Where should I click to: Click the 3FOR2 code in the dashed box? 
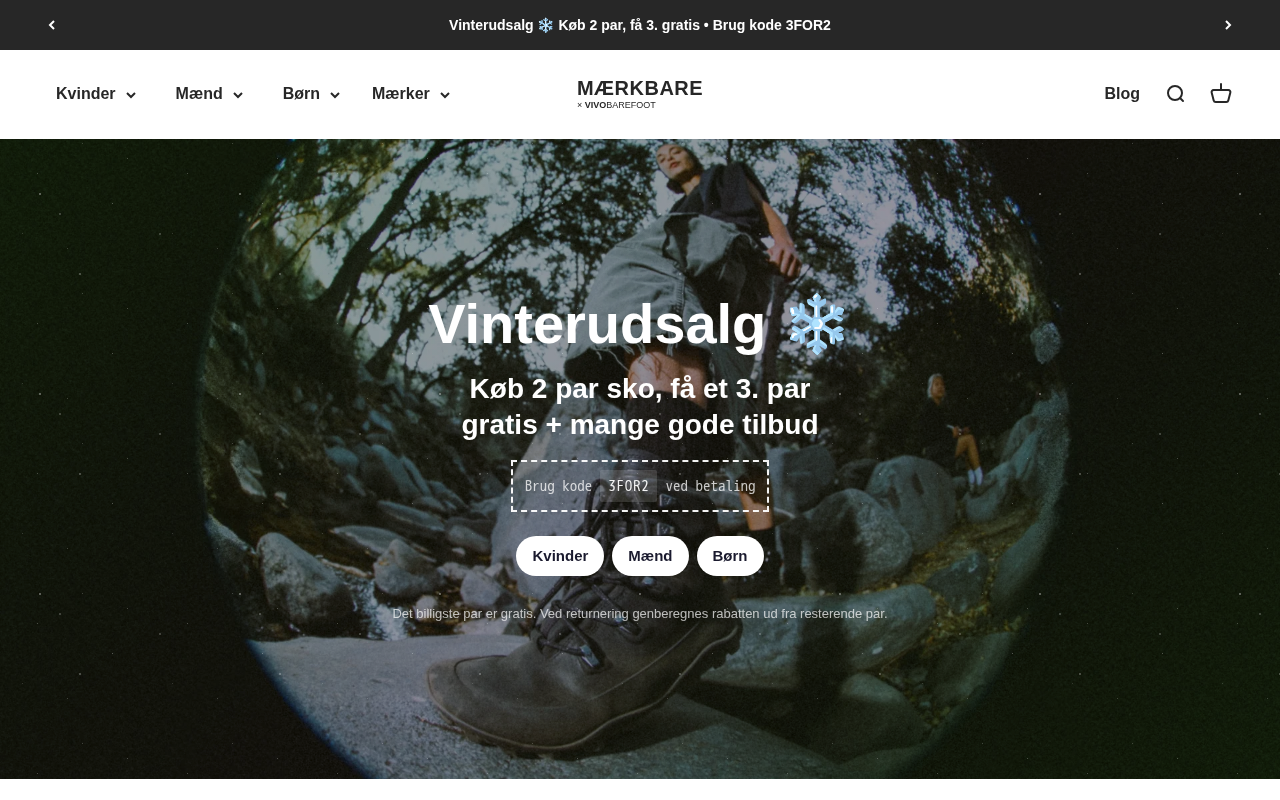point(629,486)
